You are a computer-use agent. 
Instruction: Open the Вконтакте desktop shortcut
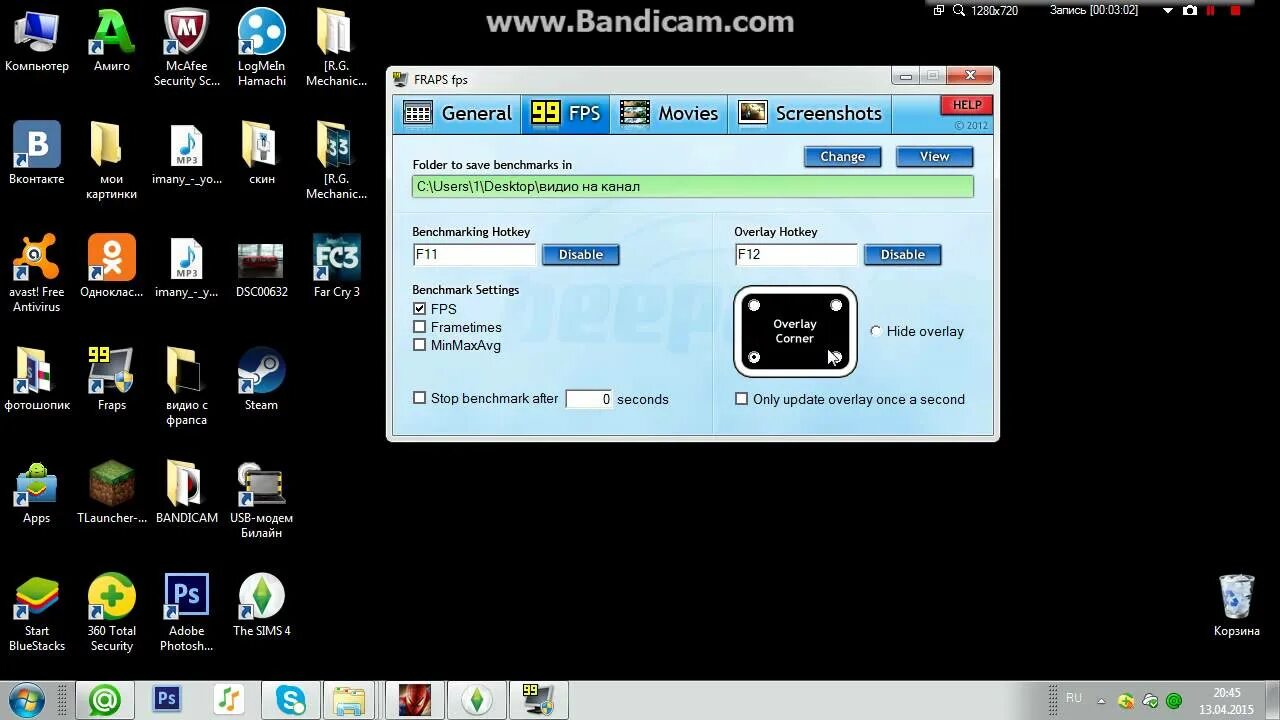tap(37, 153)
